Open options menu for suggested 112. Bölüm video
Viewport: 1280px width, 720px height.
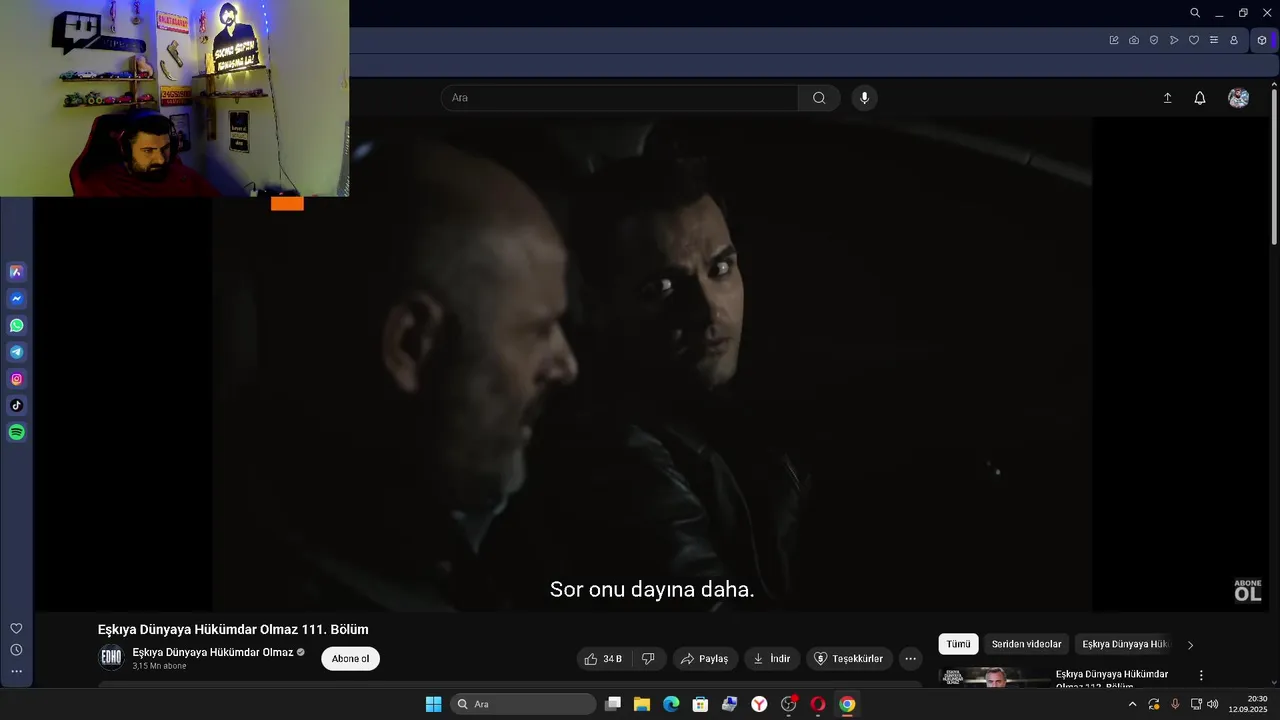point(1201,676)
